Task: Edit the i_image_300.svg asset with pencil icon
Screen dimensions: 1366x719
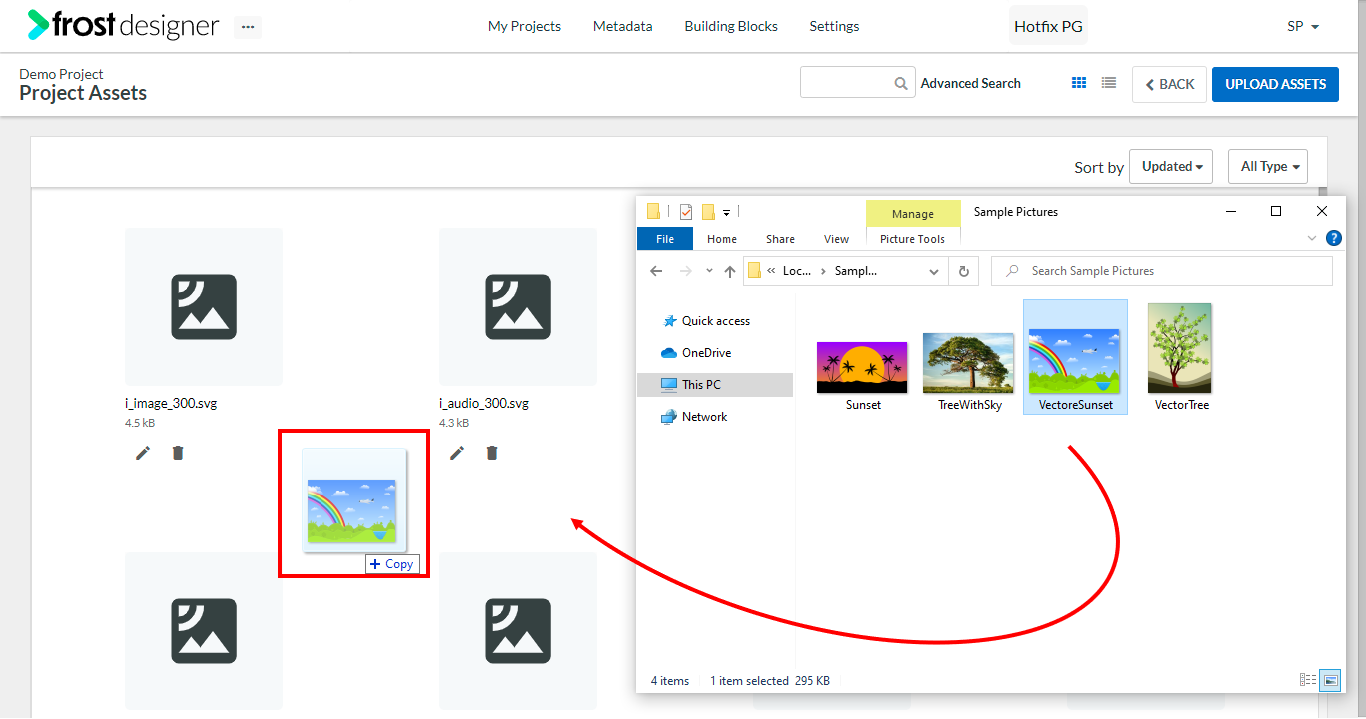Action: [143, 453]
